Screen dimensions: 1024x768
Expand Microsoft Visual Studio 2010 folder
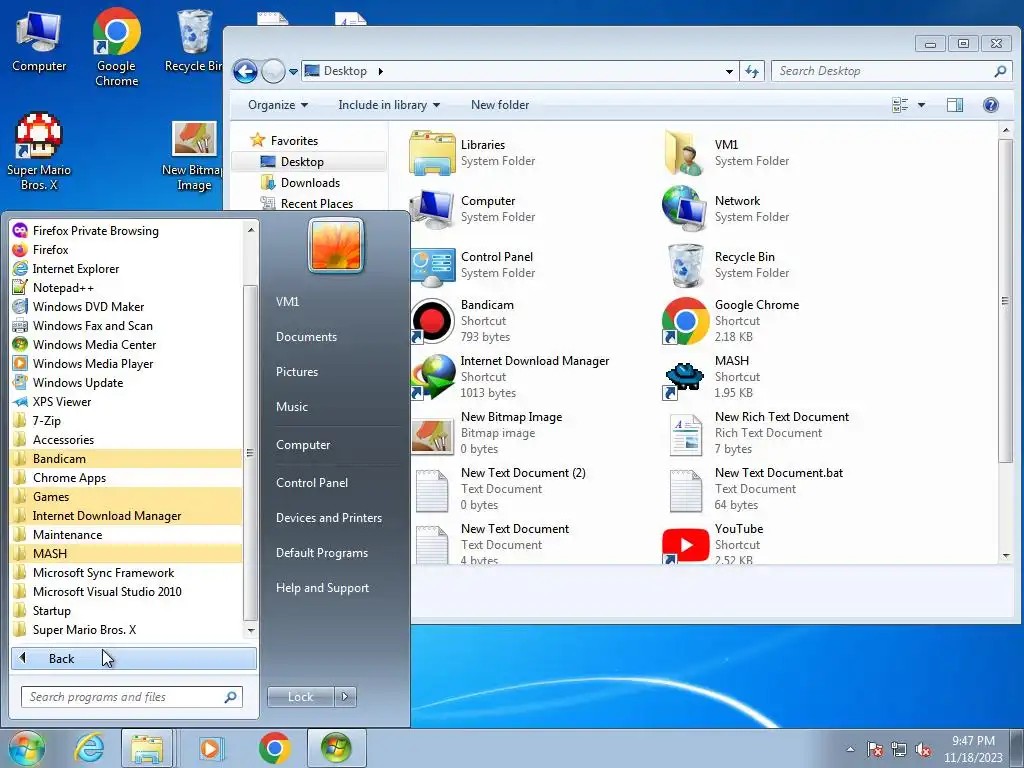click(126, 592)
